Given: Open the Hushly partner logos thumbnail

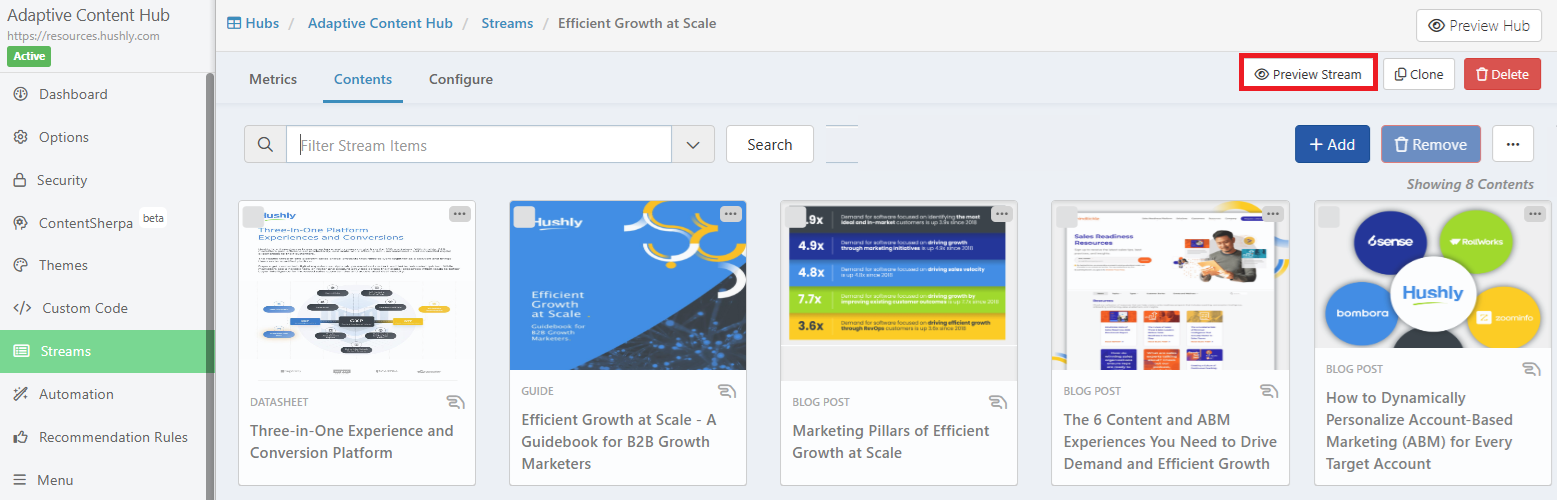Looking at the screenshot, I should coord(1433,275).
